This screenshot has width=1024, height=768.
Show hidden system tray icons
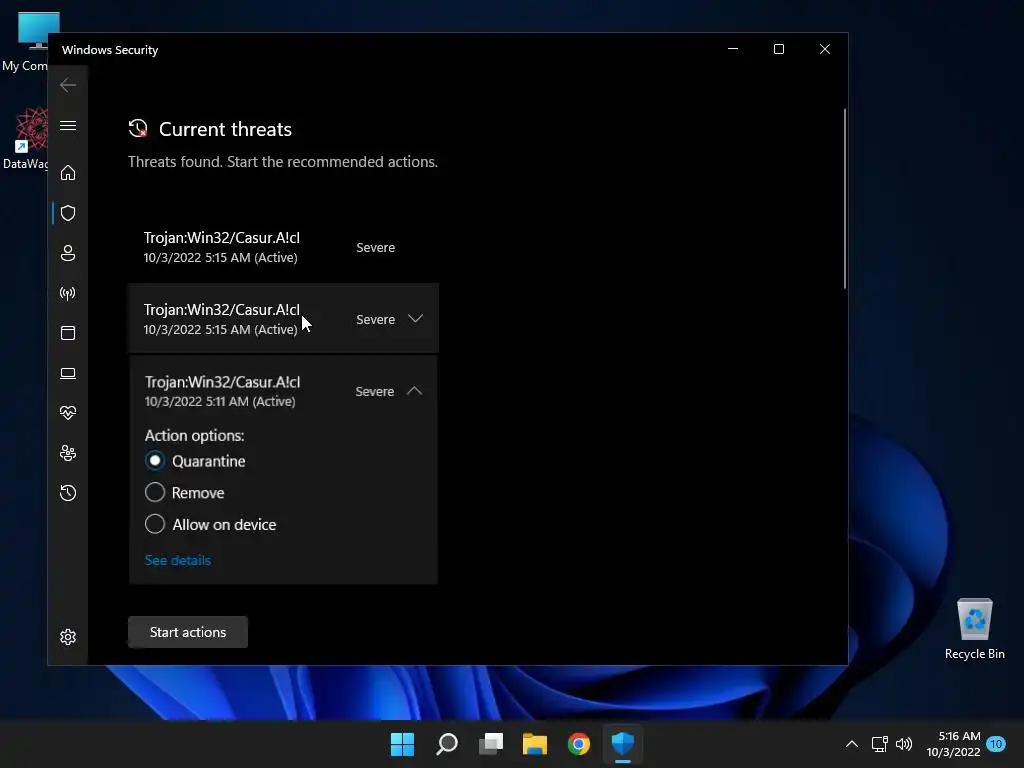(852, 744)
